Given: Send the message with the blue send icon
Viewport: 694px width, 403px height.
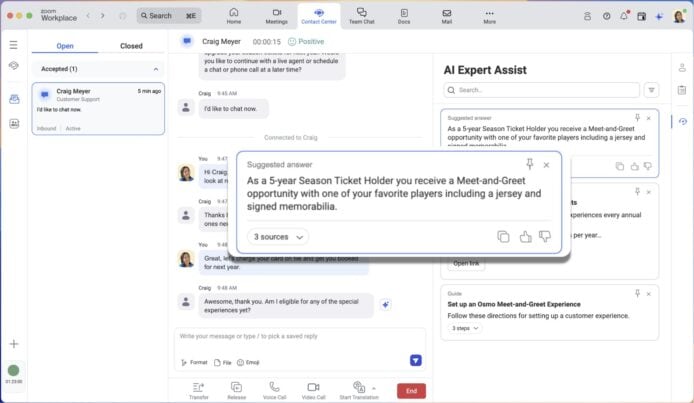Looking at the screenshot, I should [416, 360].
